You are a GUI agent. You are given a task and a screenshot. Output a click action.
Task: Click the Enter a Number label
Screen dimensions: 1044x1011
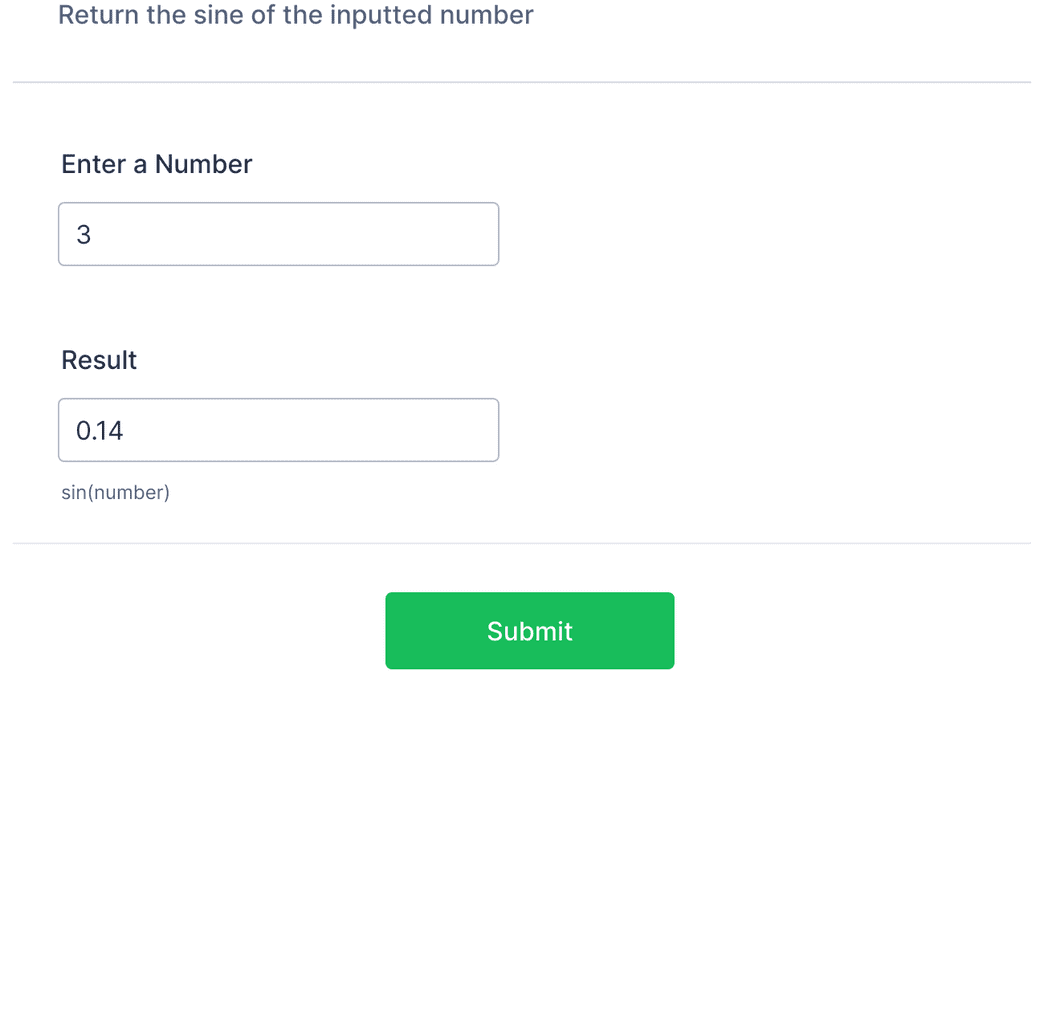(156, 163)
